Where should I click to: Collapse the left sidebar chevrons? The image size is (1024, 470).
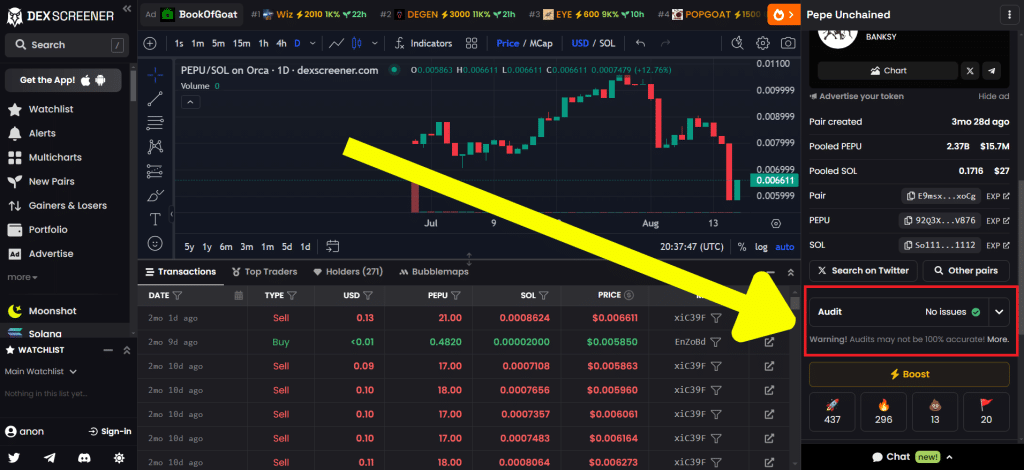point(126,9)
